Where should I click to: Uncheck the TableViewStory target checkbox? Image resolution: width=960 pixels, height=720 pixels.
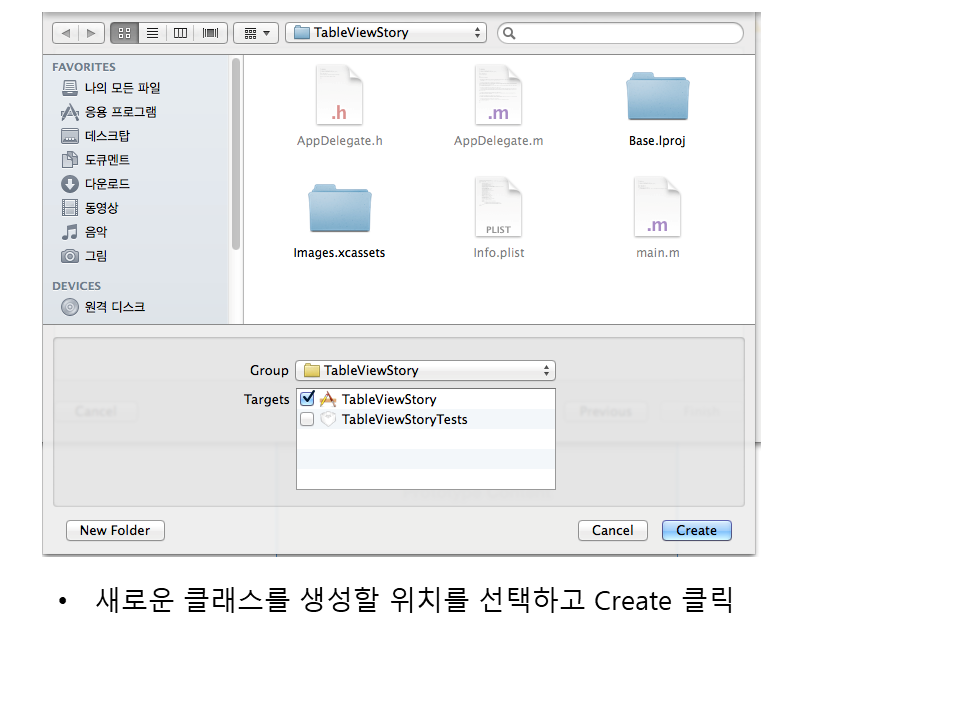308,399
